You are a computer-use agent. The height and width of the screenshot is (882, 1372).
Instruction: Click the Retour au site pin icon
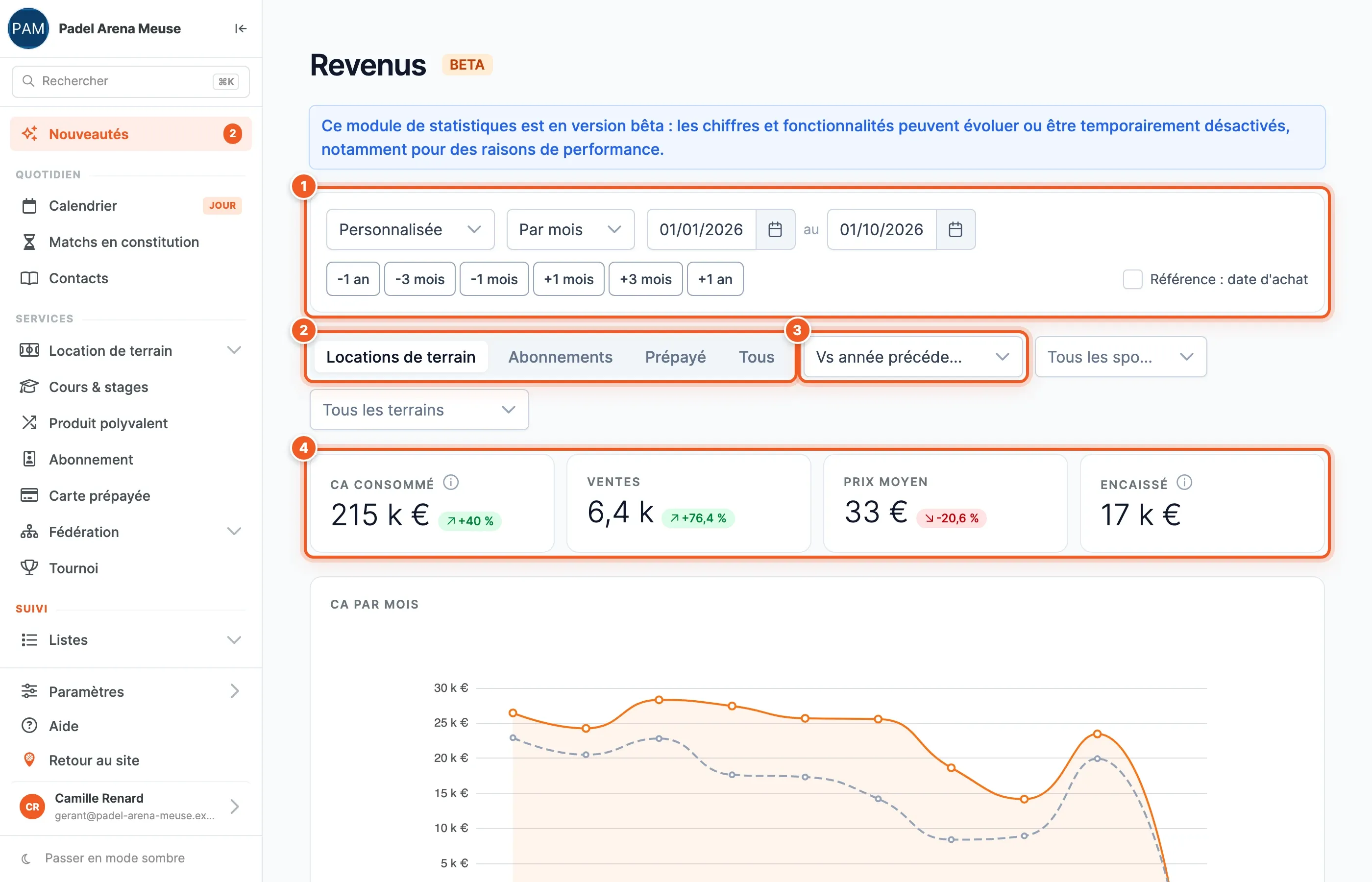(29, 760)
